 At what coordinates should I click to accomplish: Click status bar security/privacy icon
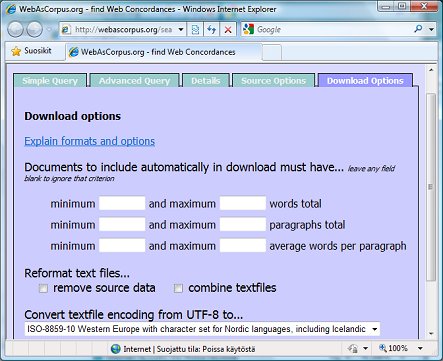click(x=353, y=349)
